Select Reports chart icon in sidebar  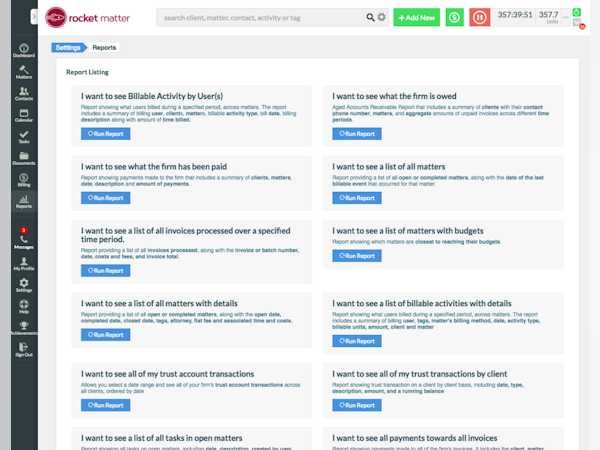(x=24, y=201)
